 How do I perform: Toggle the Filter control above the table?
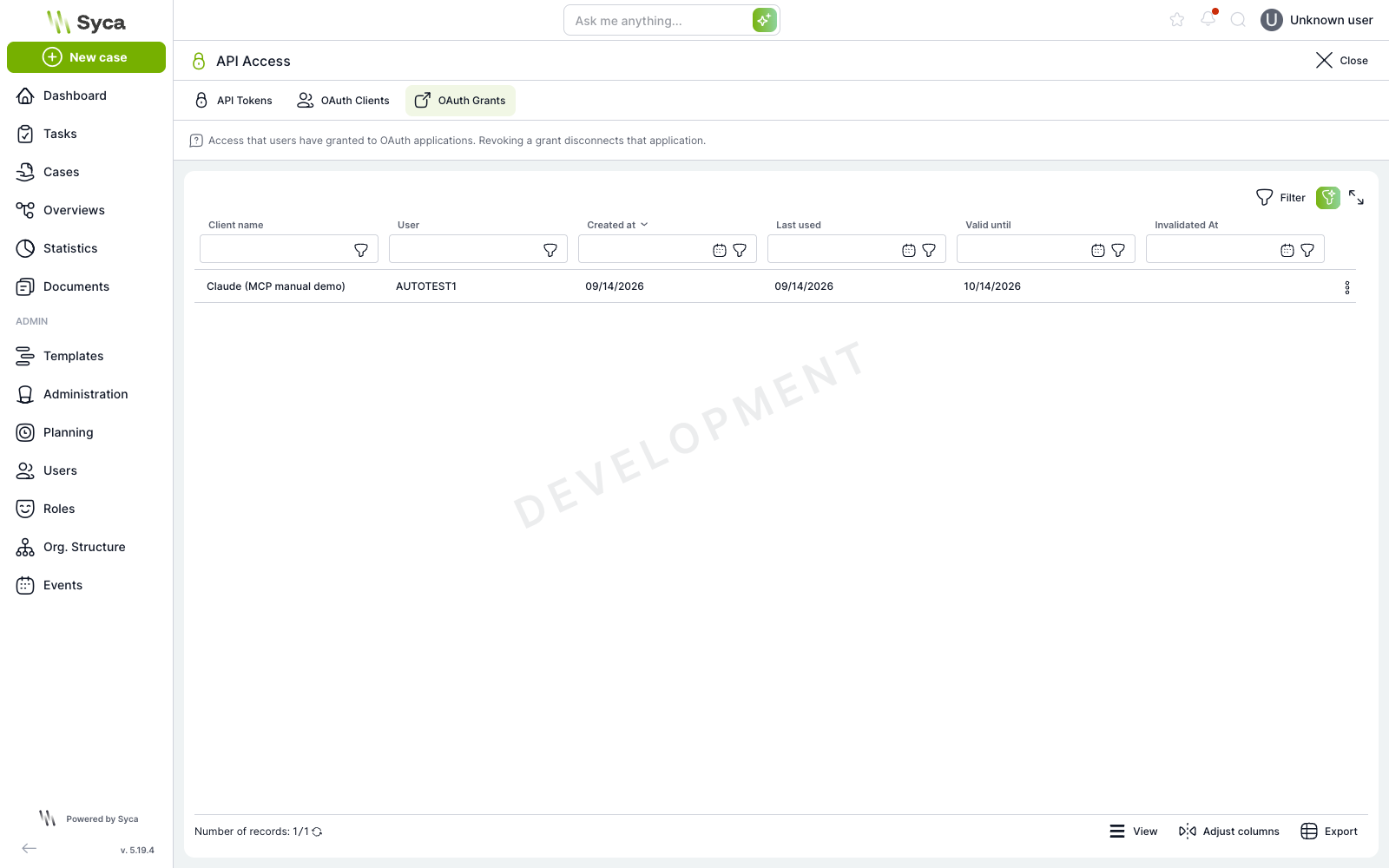[x=1280, y=198]
